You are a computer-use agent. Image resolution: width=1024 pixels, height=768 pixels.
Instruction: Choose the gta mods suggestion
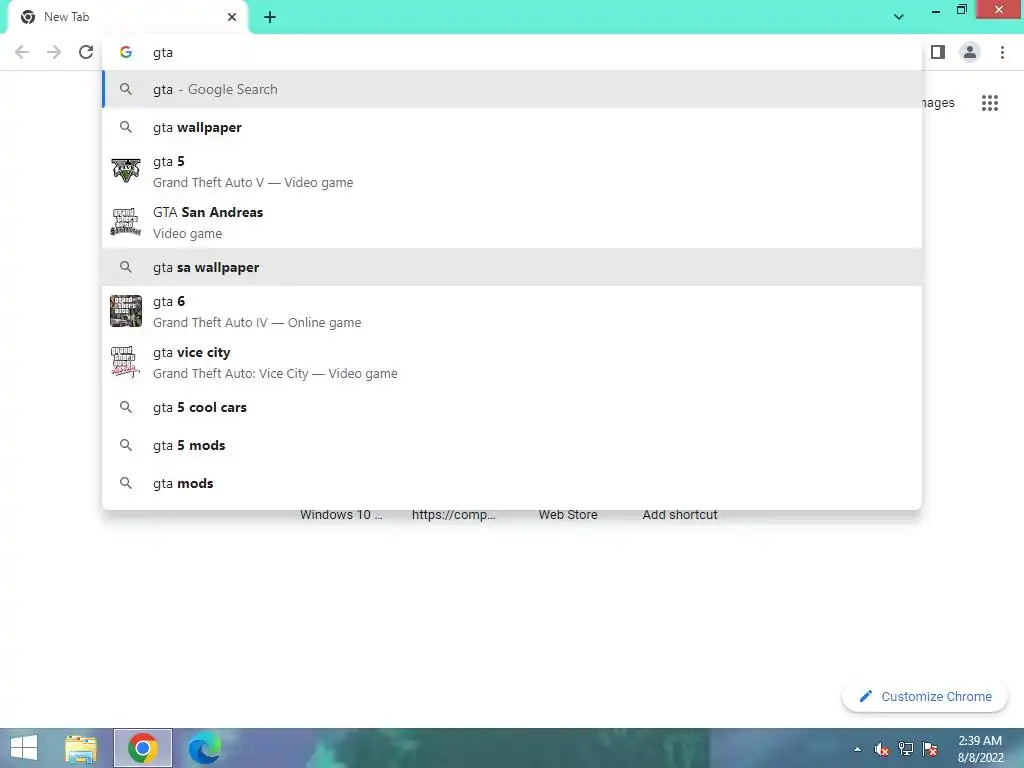[x=512, y=483]
